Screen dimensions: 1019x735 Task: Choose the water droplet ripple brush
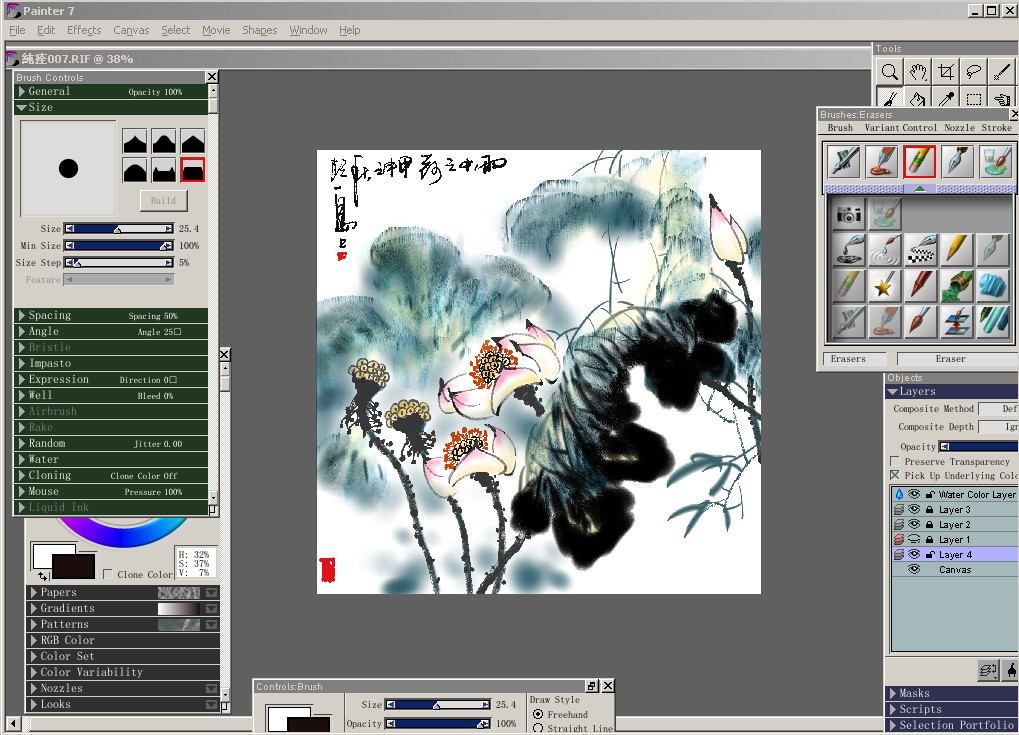tap(883, 250)
